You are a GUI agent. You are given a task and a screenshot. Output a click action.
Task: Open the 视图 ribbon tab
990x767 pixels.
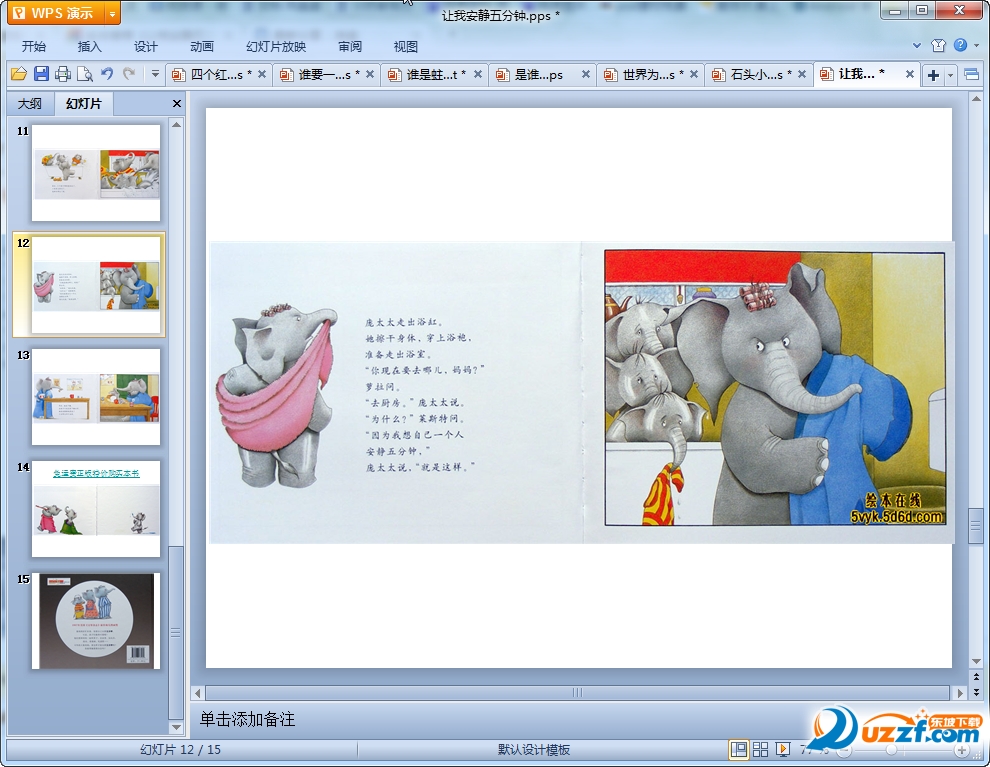[x=405, y=46]
